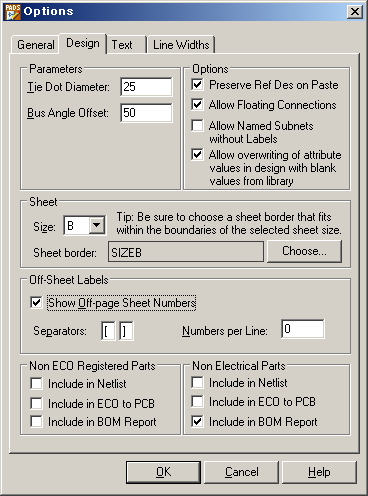The height and width of the screenshot is (496, 368).
Task: Check Non ECO Include in Netlist
Action: pyautogui.click(x=36, y=383)
